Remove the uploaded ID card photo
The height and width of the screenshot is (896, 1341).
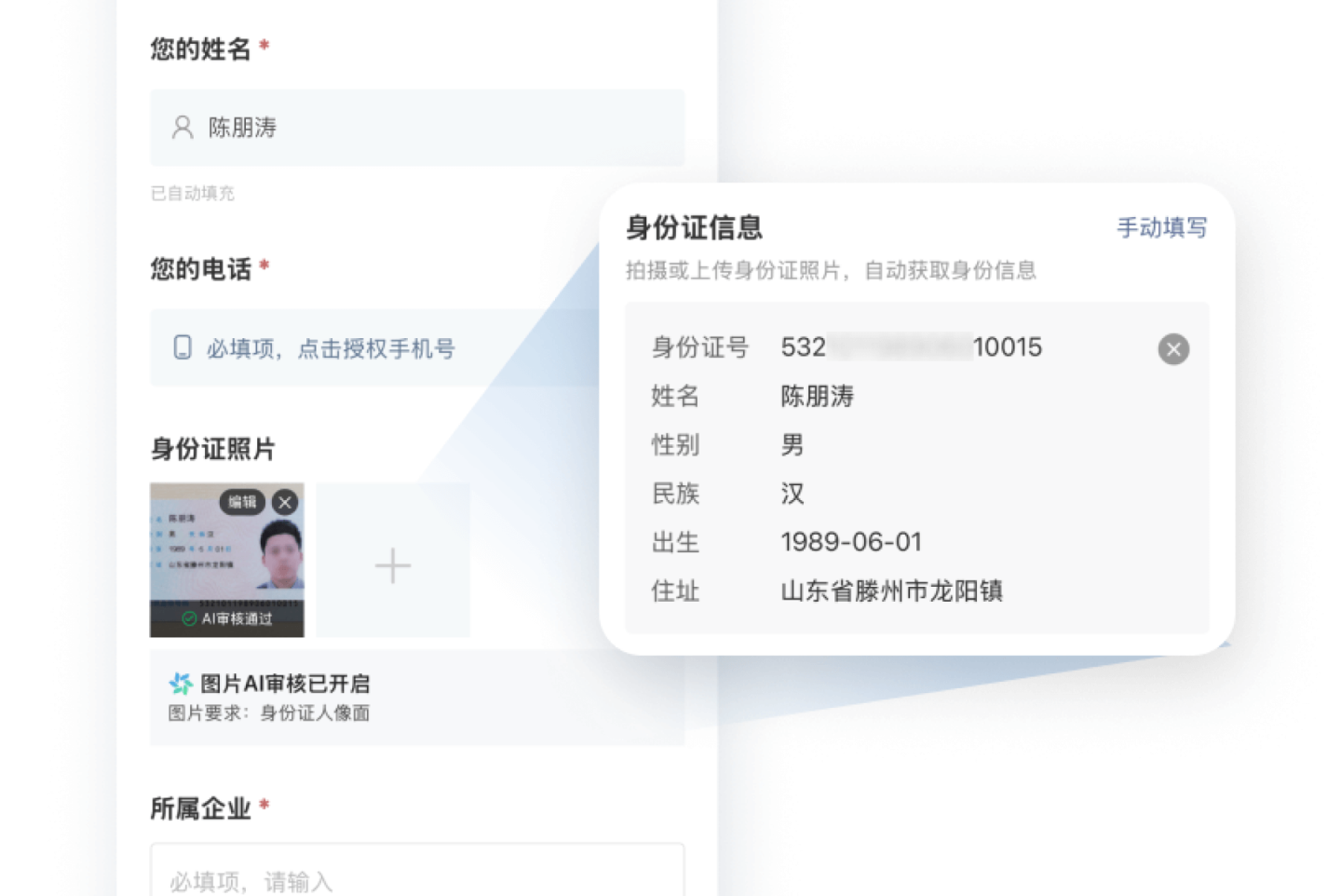coord(285,502)
